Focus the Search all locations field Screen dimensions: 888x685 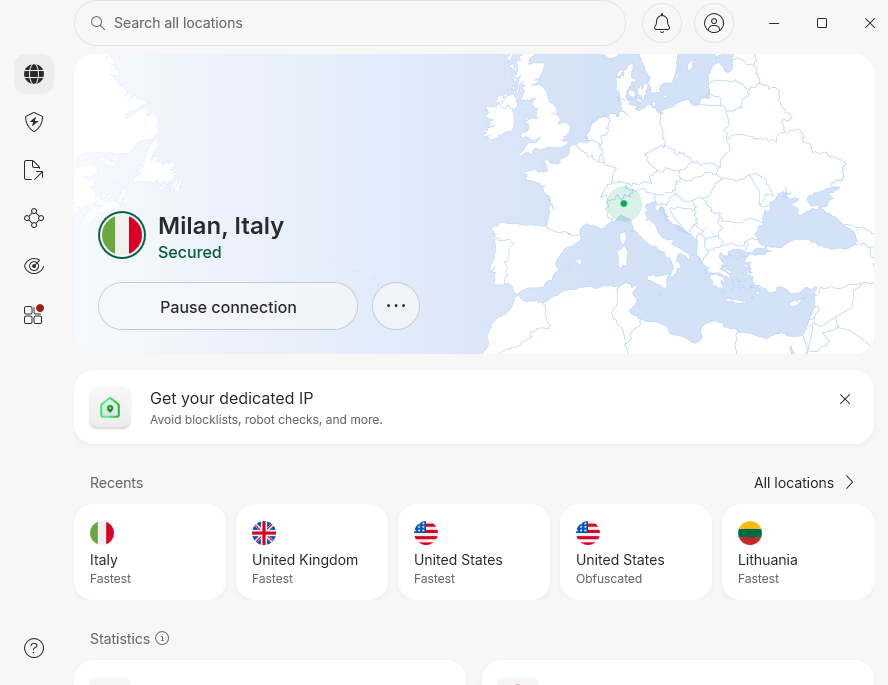(350, 23)
